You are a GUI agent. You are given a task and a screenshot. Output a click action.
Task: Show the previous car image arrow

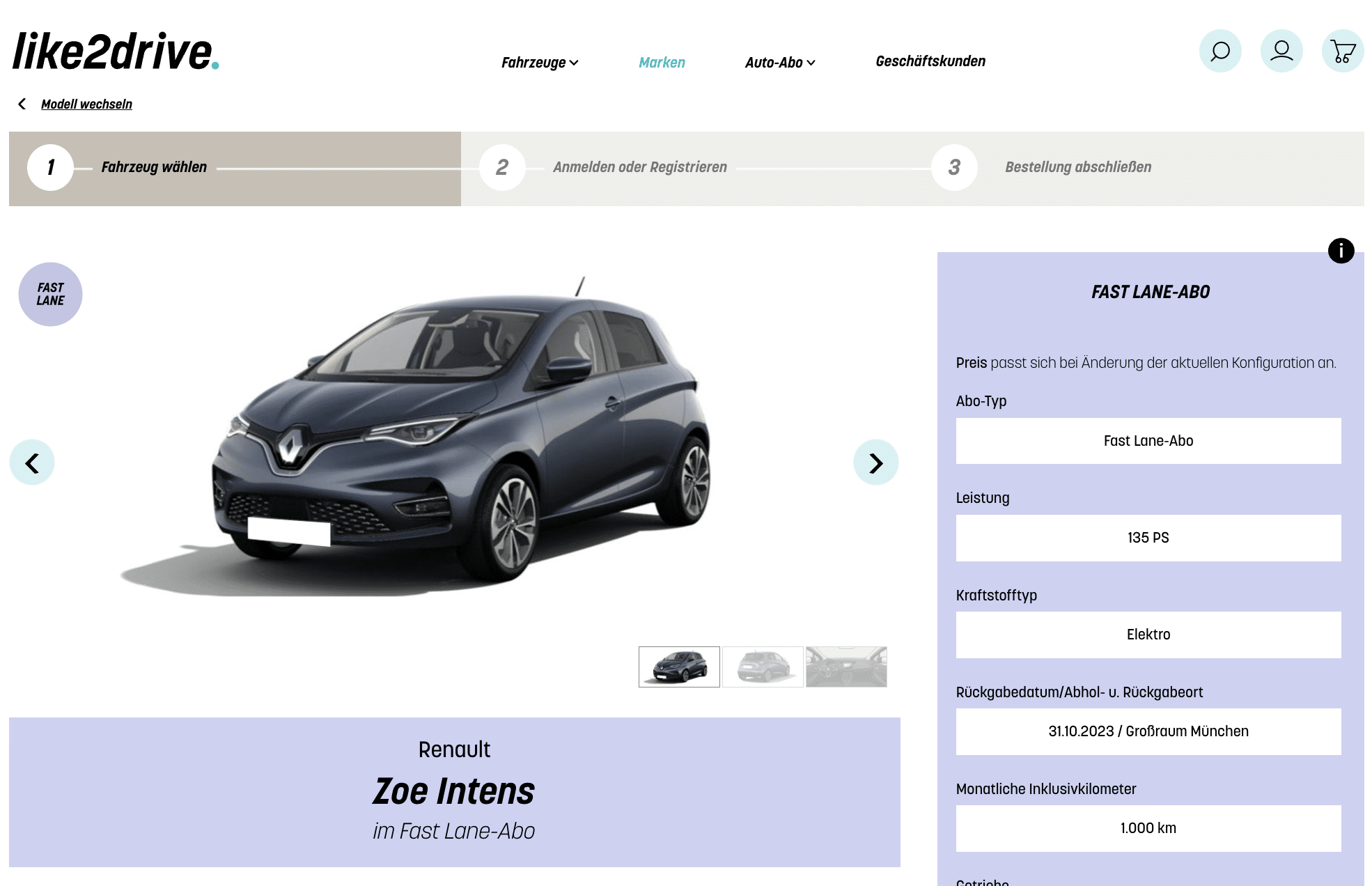[32, 463]
